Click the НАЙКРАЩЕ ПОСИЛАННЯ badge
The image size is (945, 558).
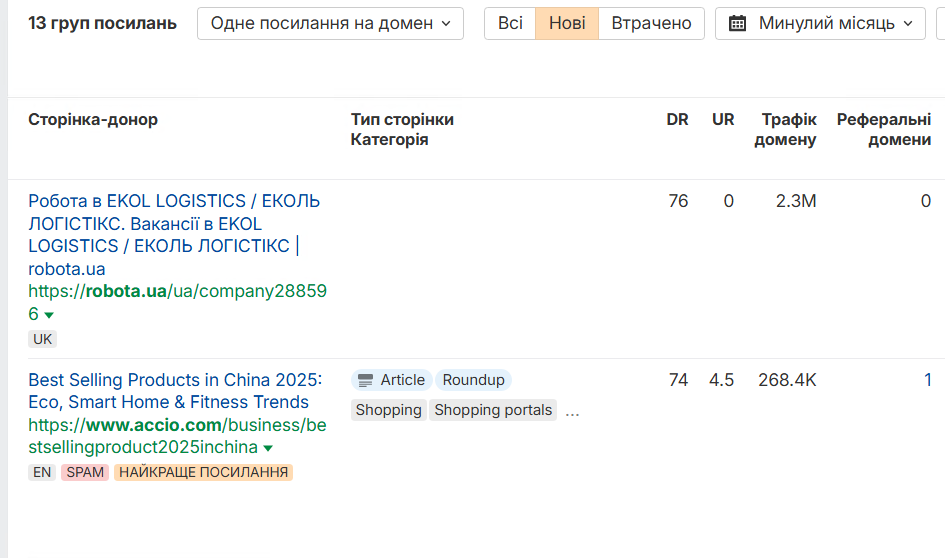tap(203, 472)
